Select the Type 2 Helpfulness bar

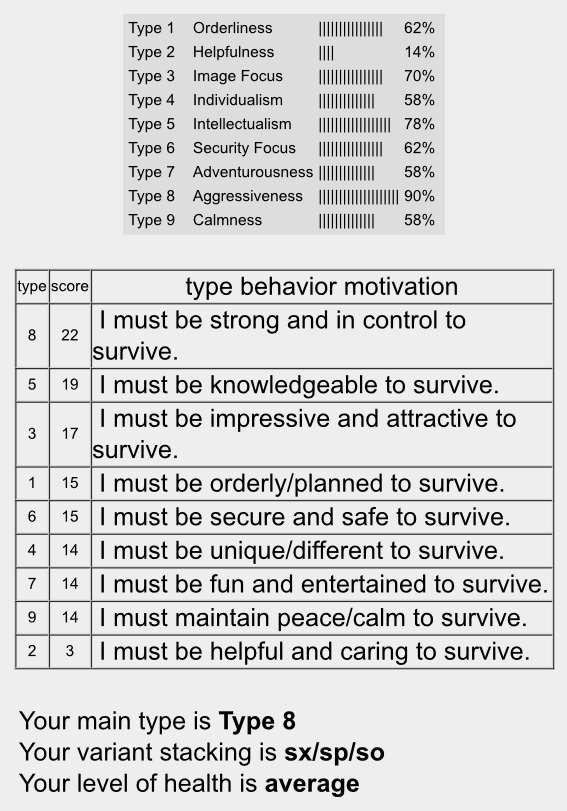(x=326, y=52)
